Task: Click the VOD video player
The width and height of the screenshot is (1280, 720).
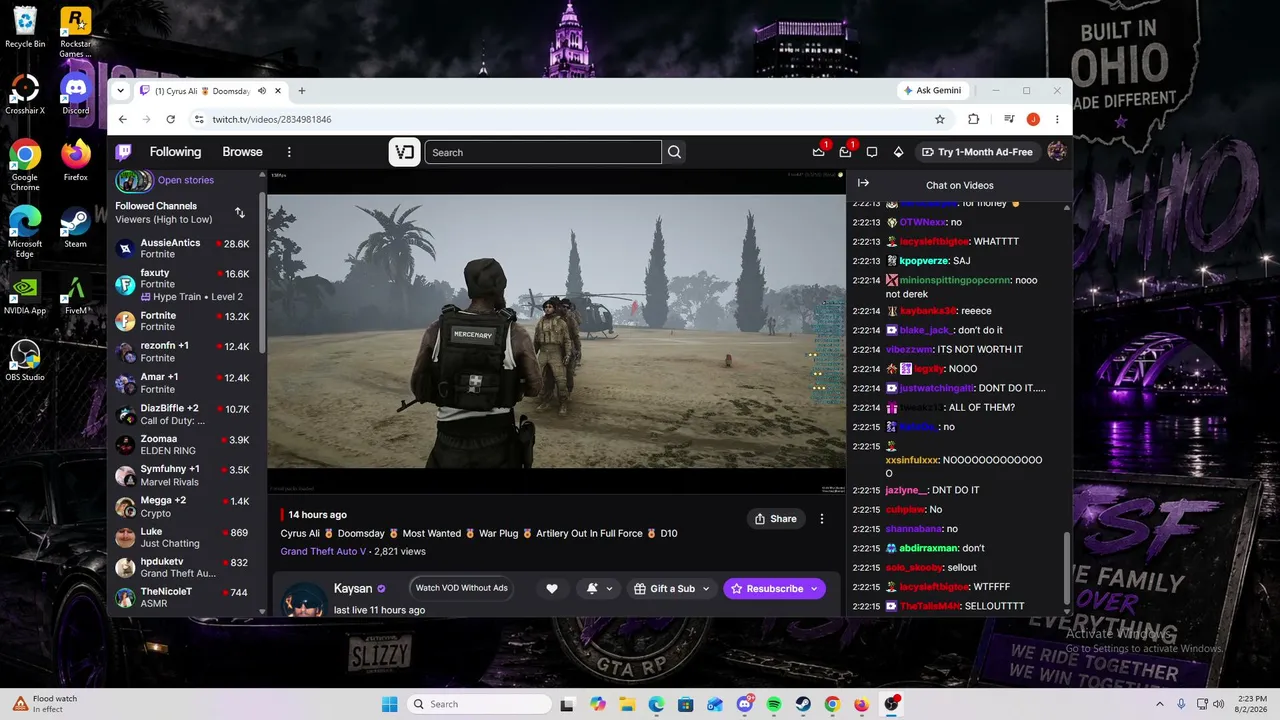Action: 556,331
